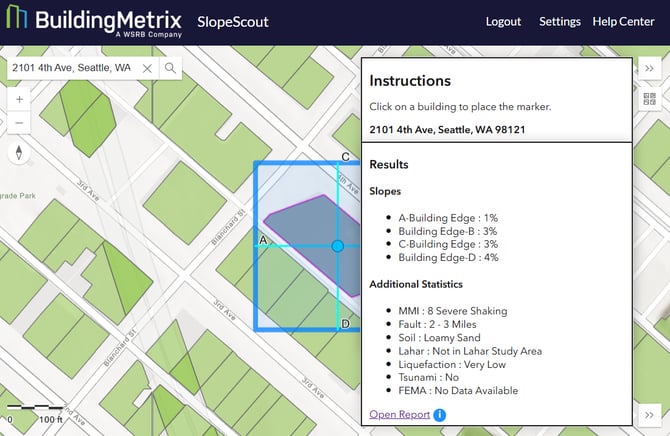The image size is (670, 436).
Task: Click "Fault : 2 - 3 Miles" statistic
Action: coord(438,324)
